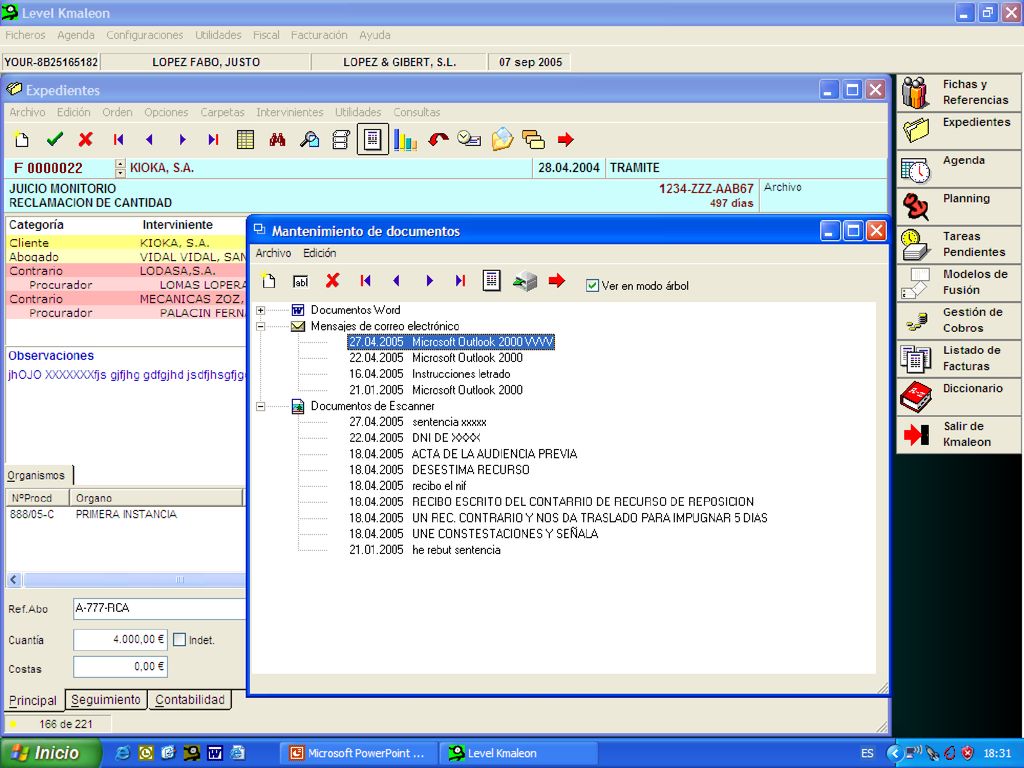This screenshot has height=768, width=1024.
Task: Open the Facturación menu
Action: click(x=319, y=35)
